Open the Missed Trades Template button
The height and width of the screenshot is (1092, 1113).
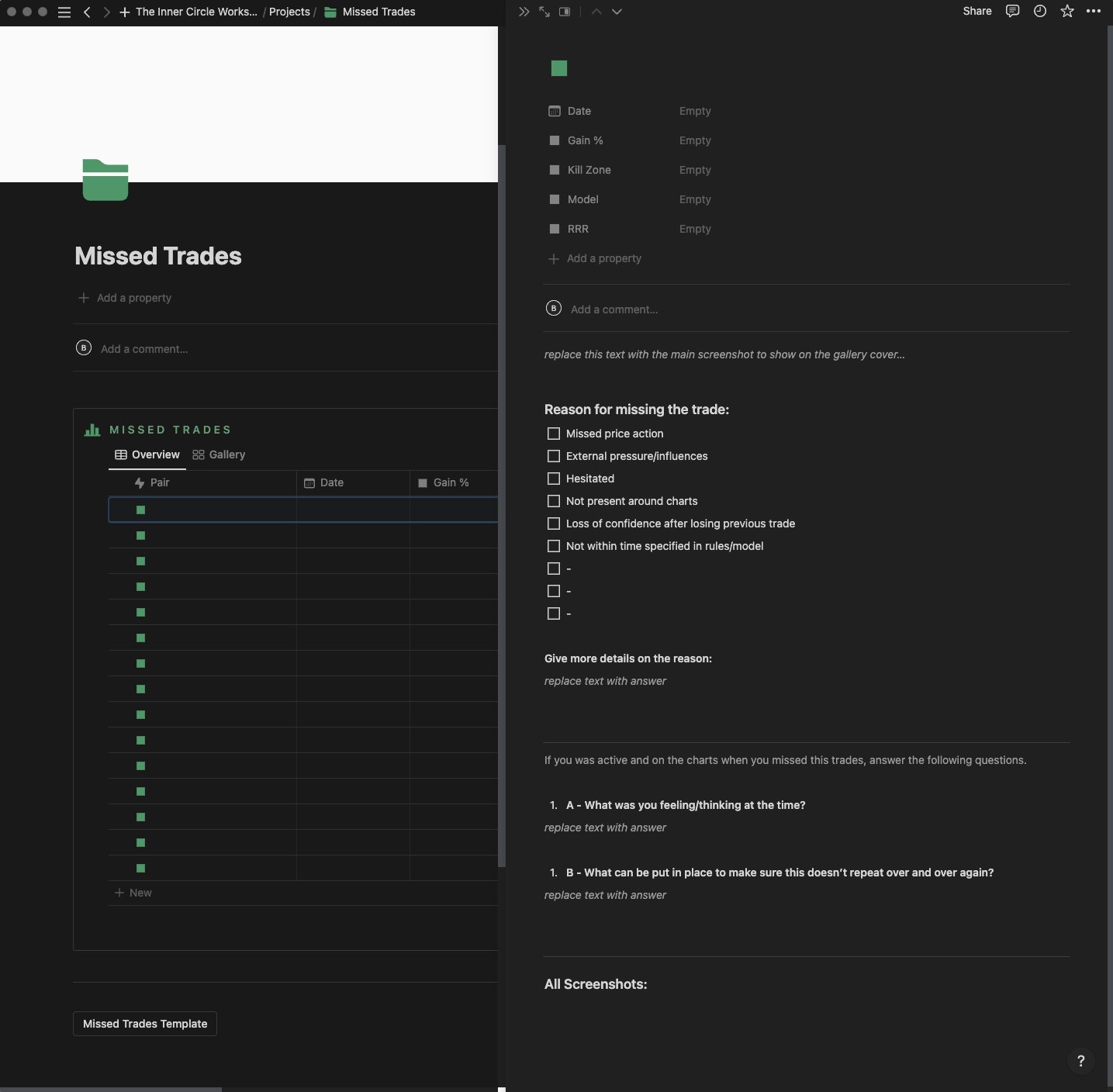point(144,1024)
